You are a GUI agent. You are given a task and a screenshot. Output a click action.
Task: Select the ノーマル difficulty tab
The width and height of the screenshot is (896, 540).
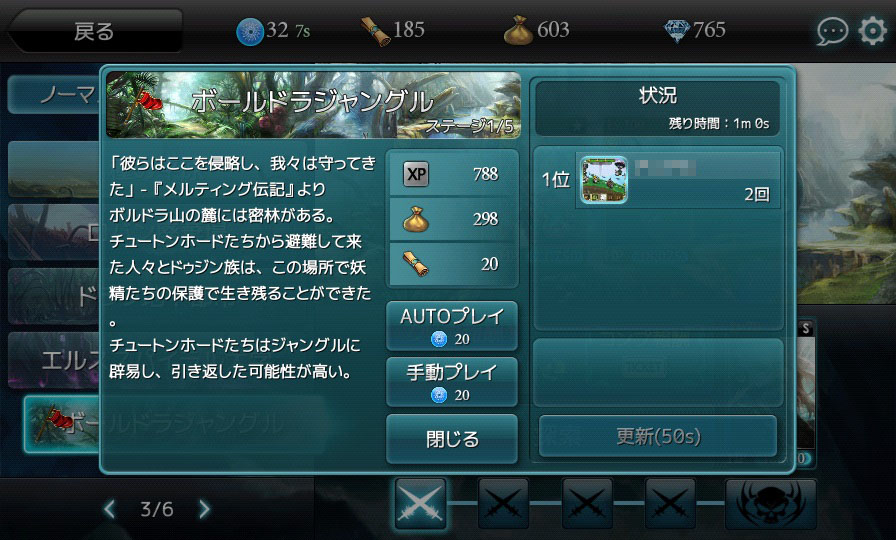pyautogui.click(x=54, y=94)
